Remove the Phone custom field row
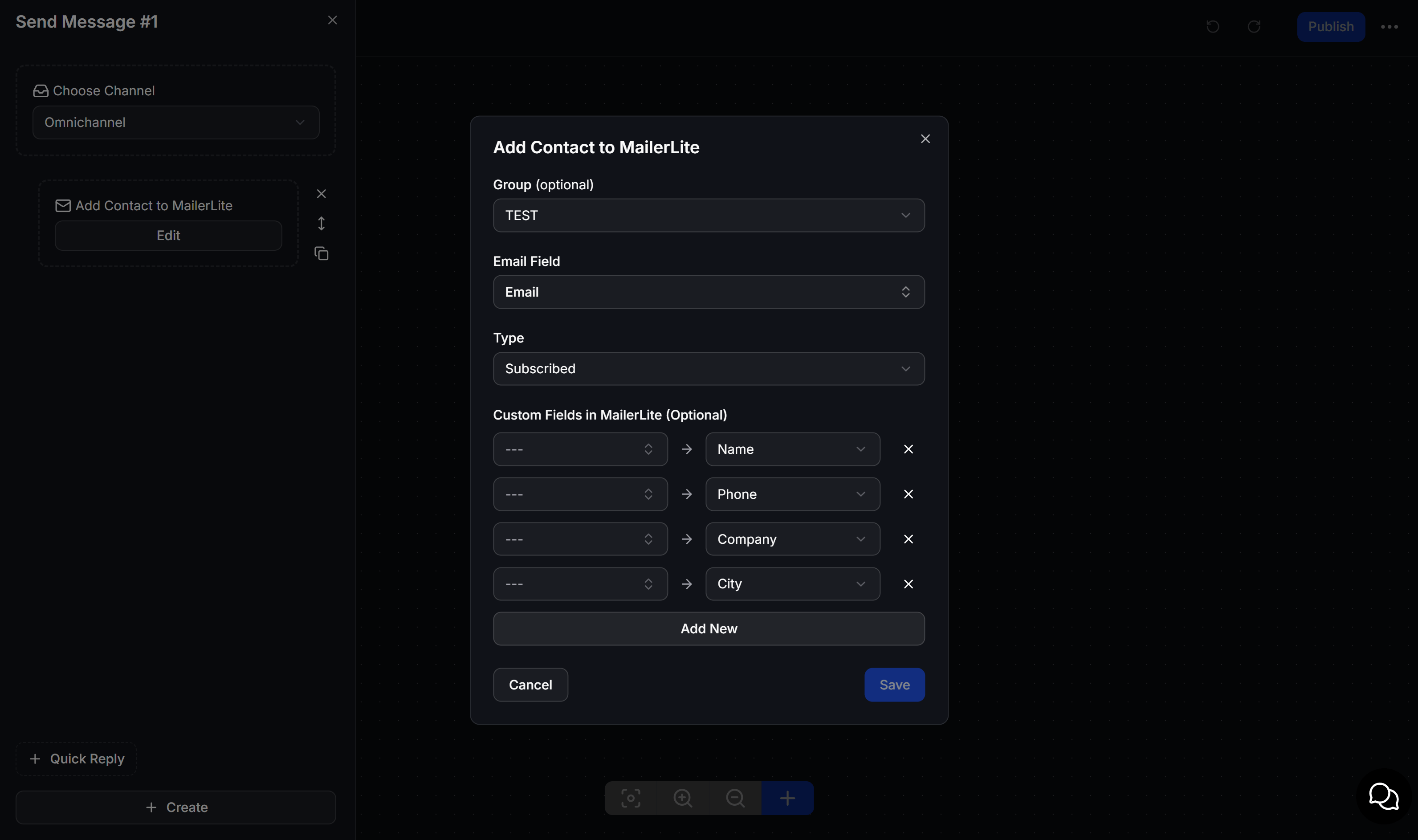The image size is (1418, 840). [x=908, y=494]
